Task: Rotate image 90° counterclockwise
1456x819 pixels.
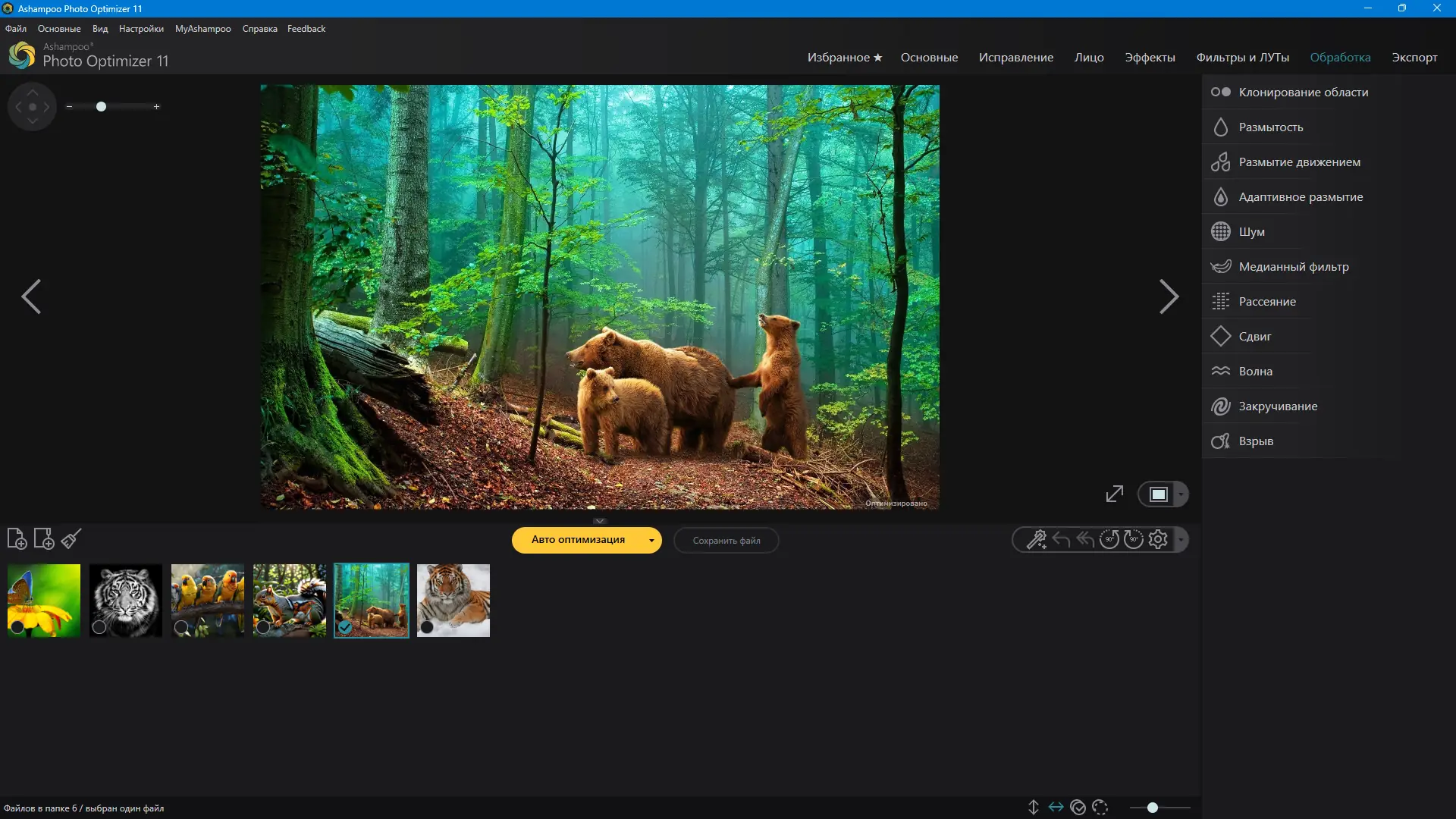Action: tap(1109, 540)
